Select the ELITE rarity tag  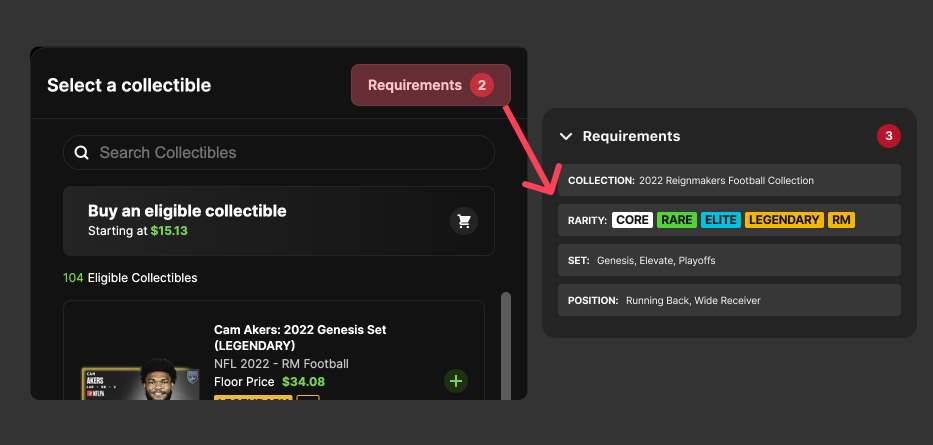(721, 220)
